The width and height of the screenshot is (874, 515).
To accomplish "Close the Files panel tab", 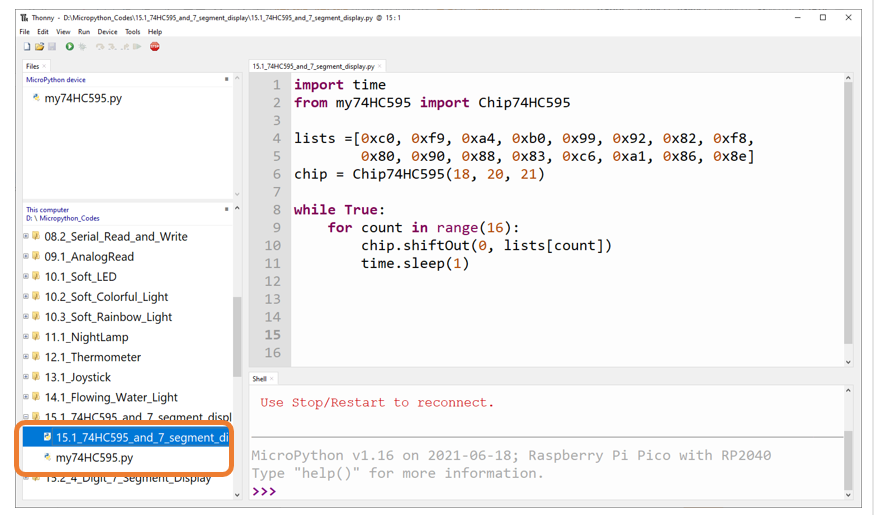I will click(45, 66).
